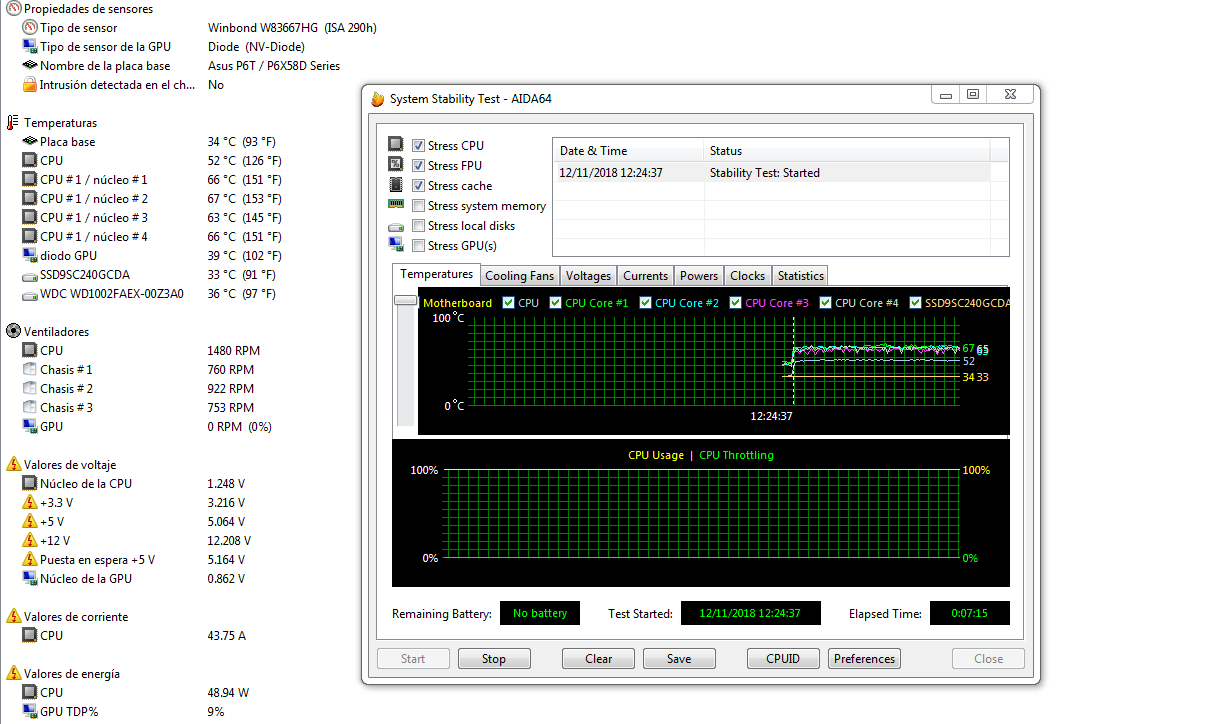The height and width of the screenshot is (724, 1228).
Task: Toggle the CPU graph legend checkbox
Action: [509, 303]
